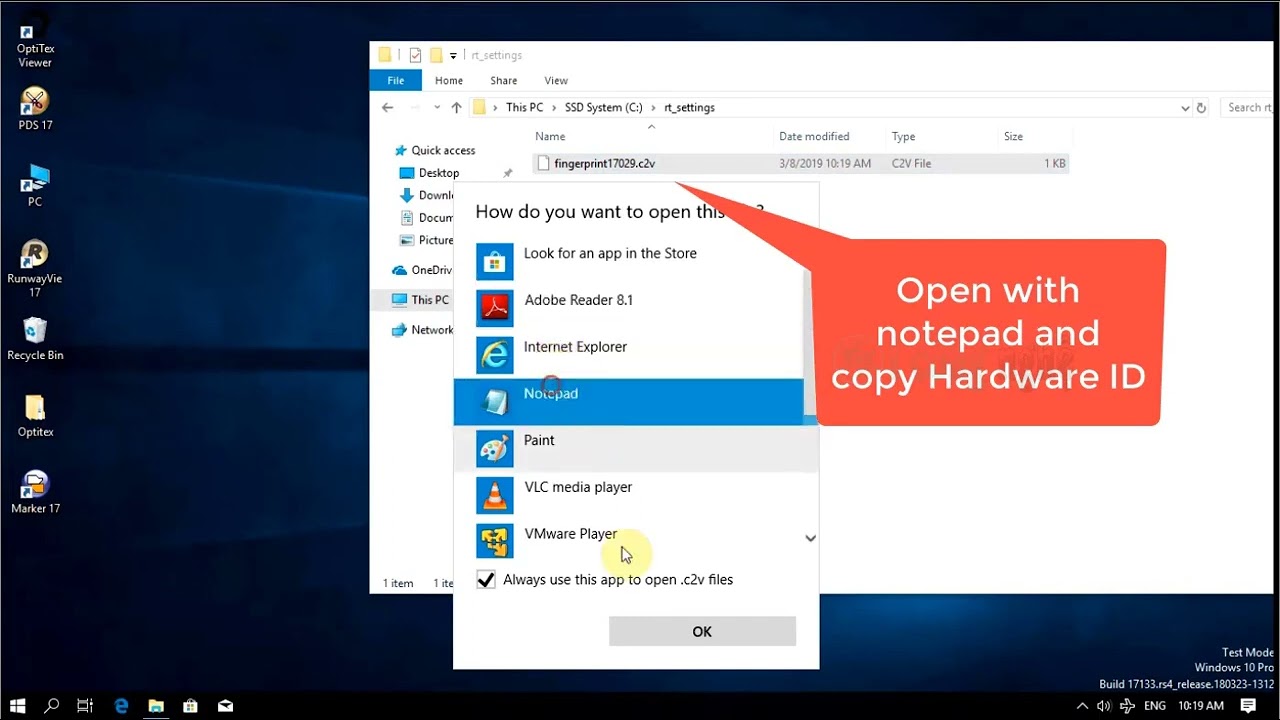
Task: Open Mail app from taskbar
Action: click(225, 706)
